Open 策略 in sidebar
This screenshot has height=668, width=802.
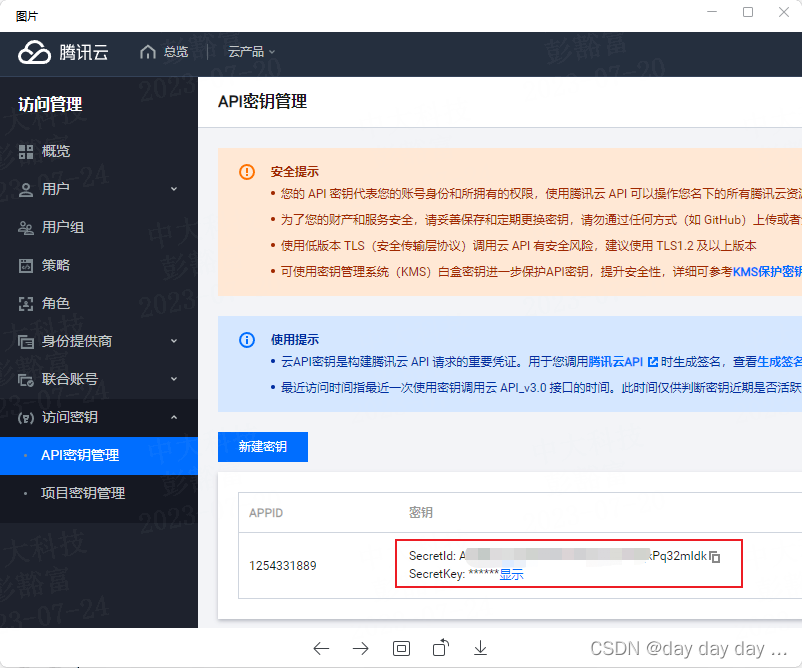tap(99, 265)
